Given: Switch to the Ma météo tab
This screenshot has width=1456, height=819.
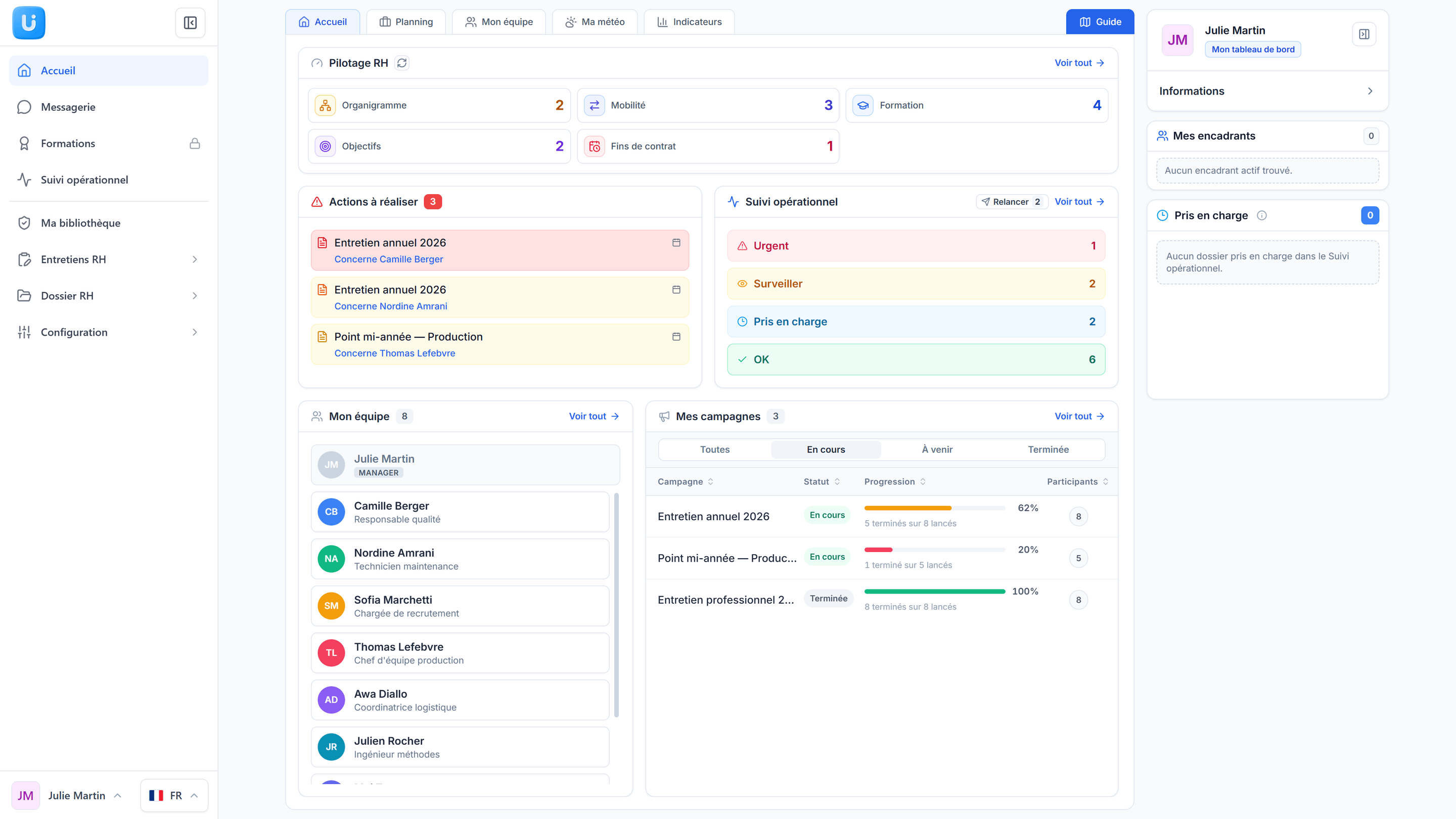Looking at the screenshot, I should 595,21.
